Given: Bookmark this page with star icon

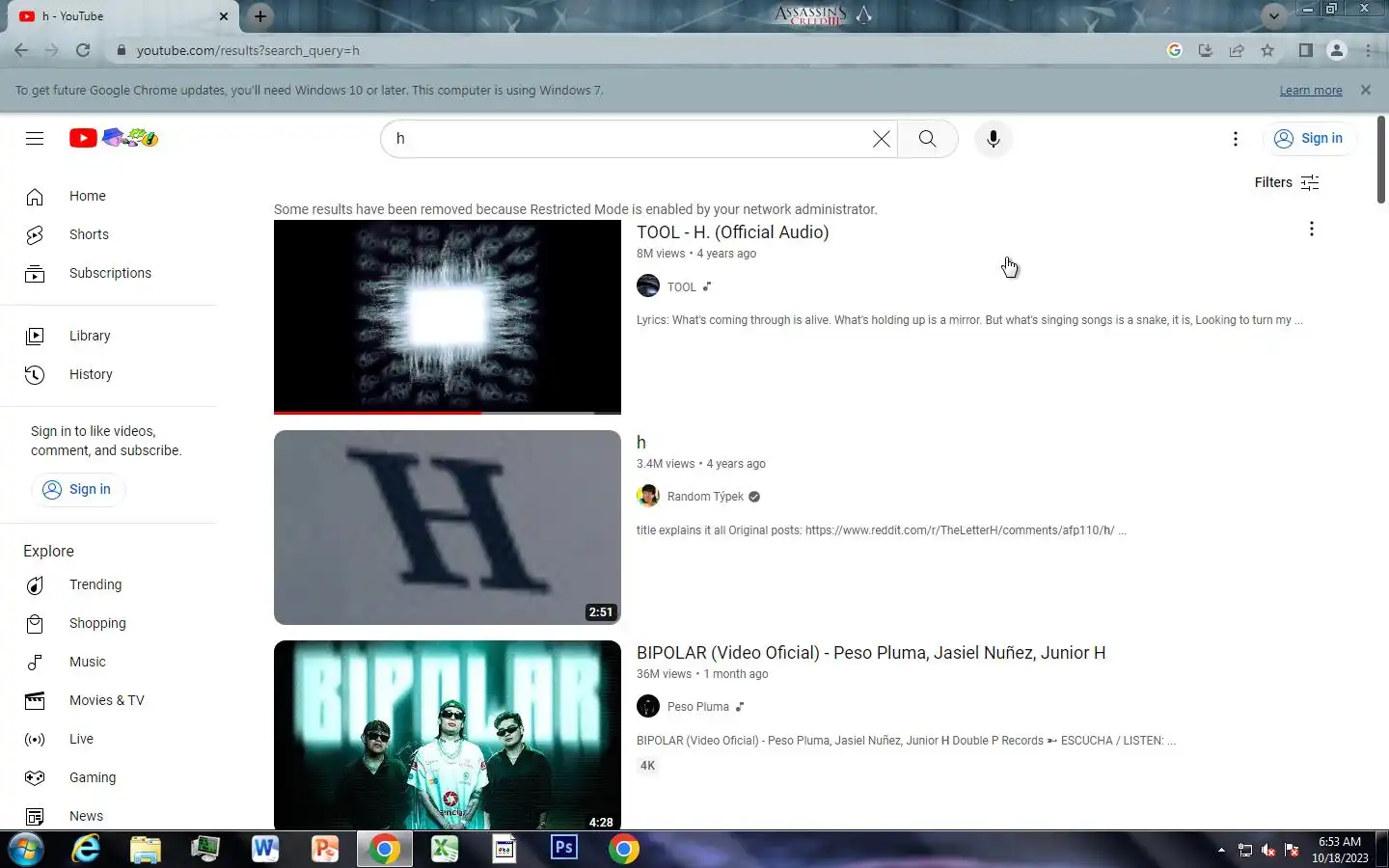Looking at the screenshot, I should click(1267, 50).
